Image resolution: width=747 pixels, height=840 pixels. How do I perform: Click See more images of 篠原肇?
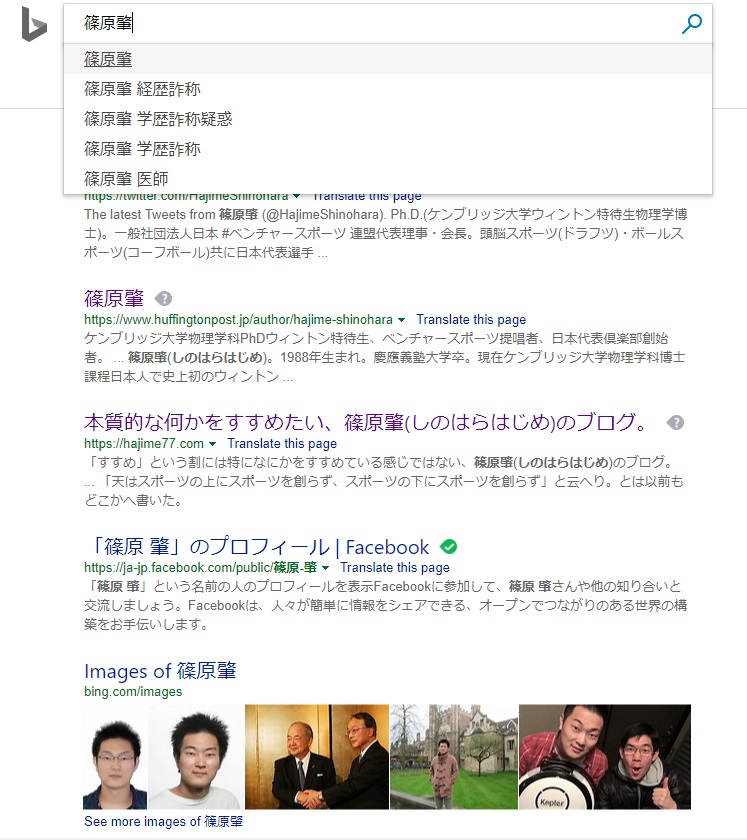coord(163,821)
